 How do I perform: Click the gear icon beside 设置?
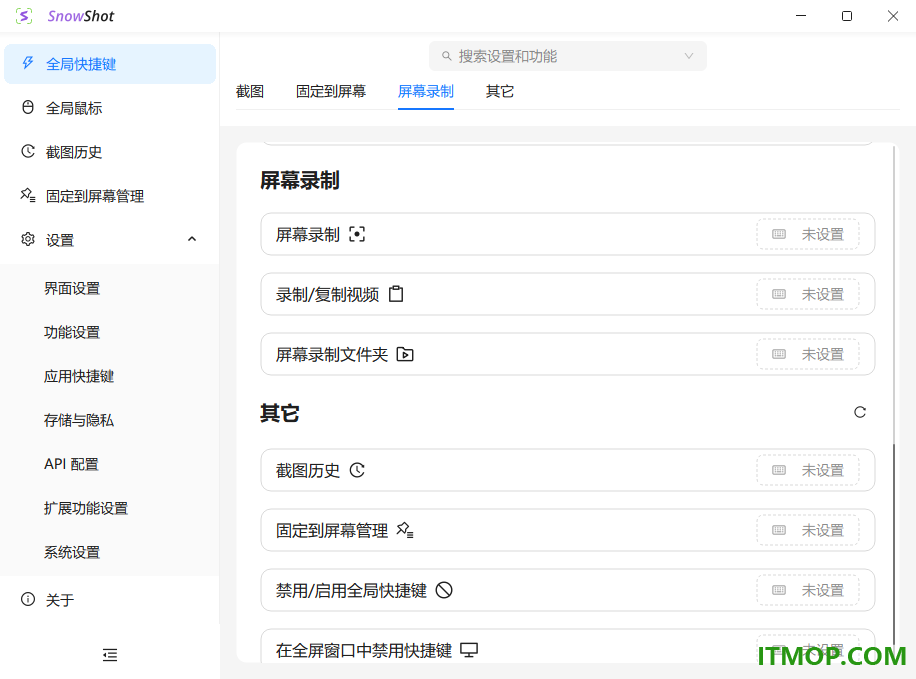coord(27,239)
